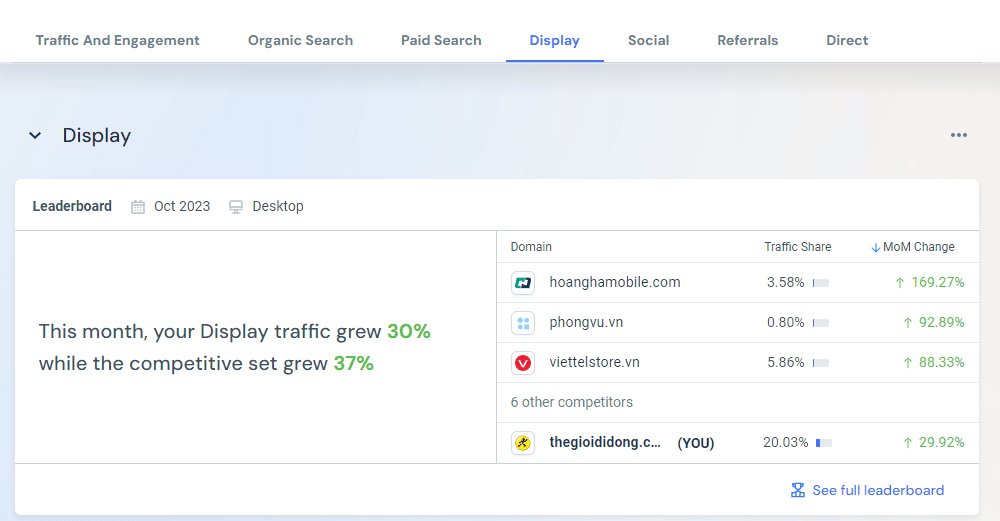
Task: Click the green 30% growth figure
Action: 409,332
